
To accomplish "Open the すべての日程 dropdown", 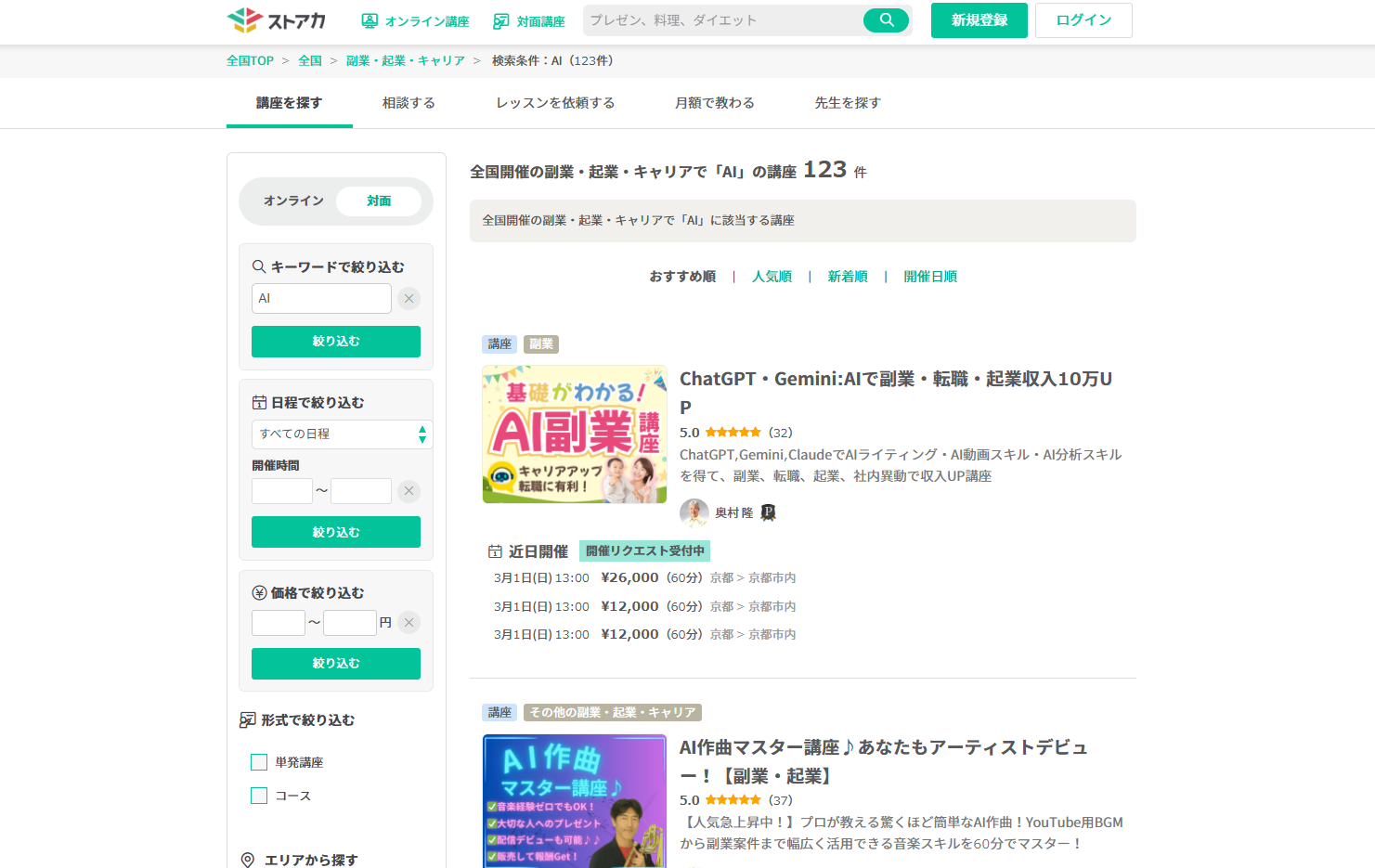I will point(342,434).
